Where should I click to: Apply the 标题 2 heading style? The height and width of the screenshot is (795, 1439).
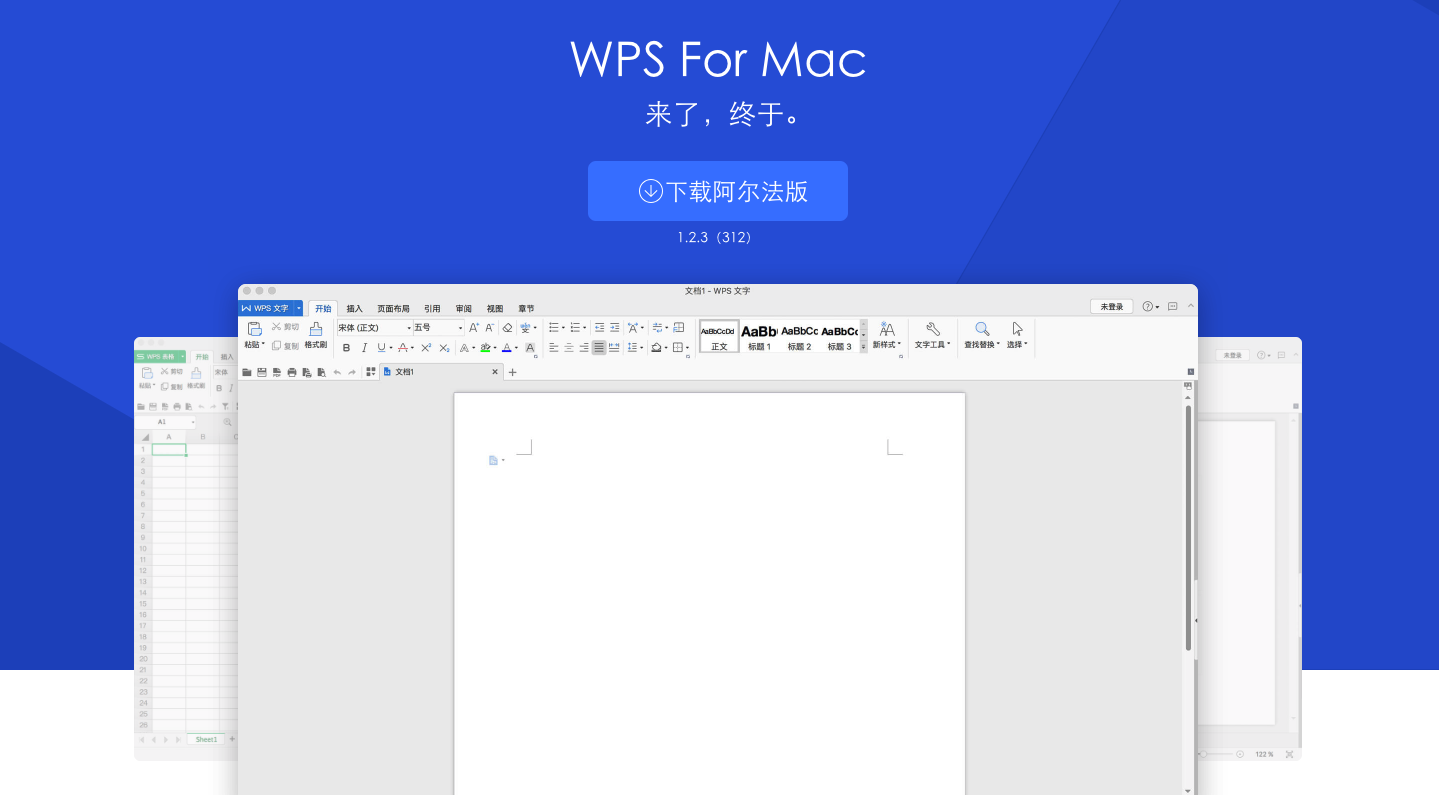point(799,336)
